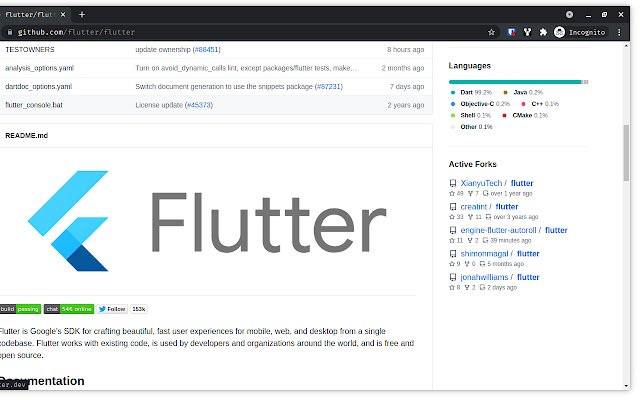Viewport: 640px width, 400px height.
Task: Open dartdoc_options.yaml file
Action: [38, 87]
